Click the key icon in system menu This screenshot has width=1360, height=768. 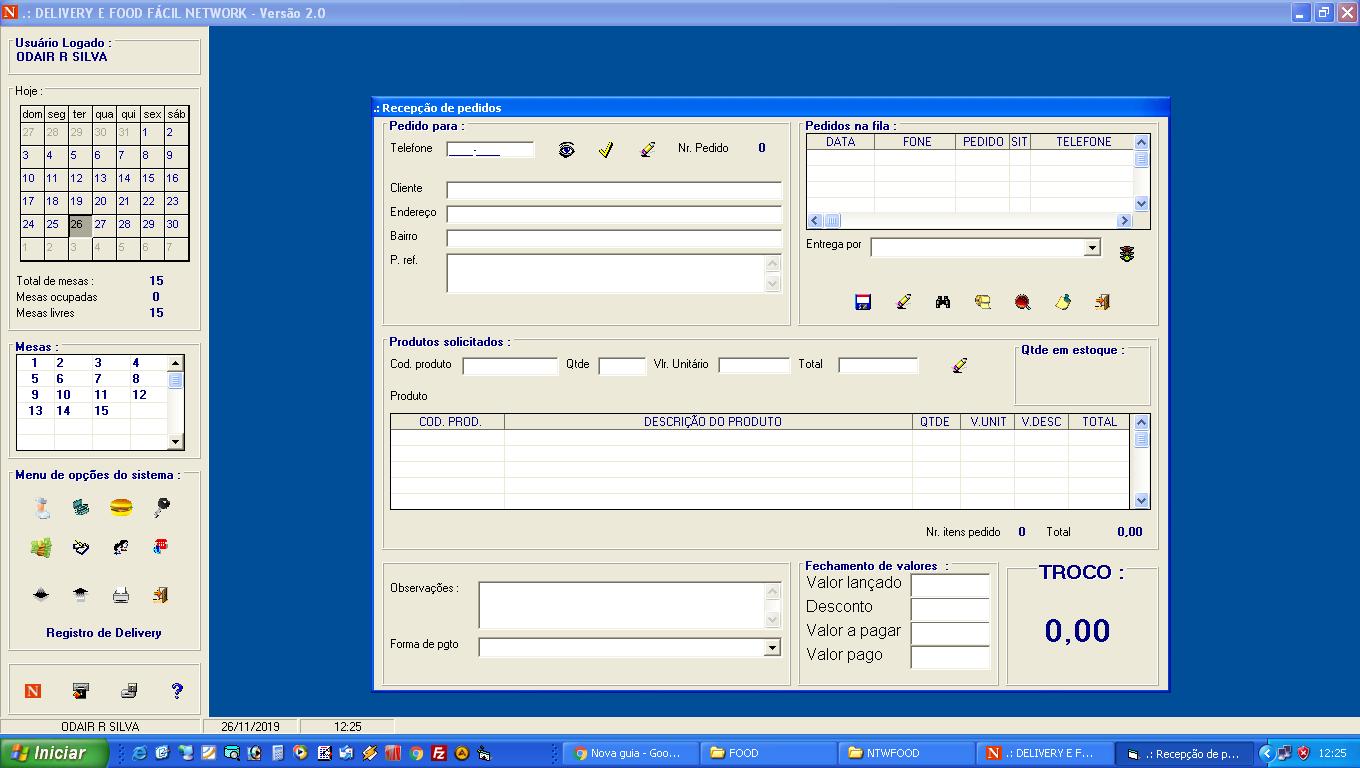(x=161, y=508)
